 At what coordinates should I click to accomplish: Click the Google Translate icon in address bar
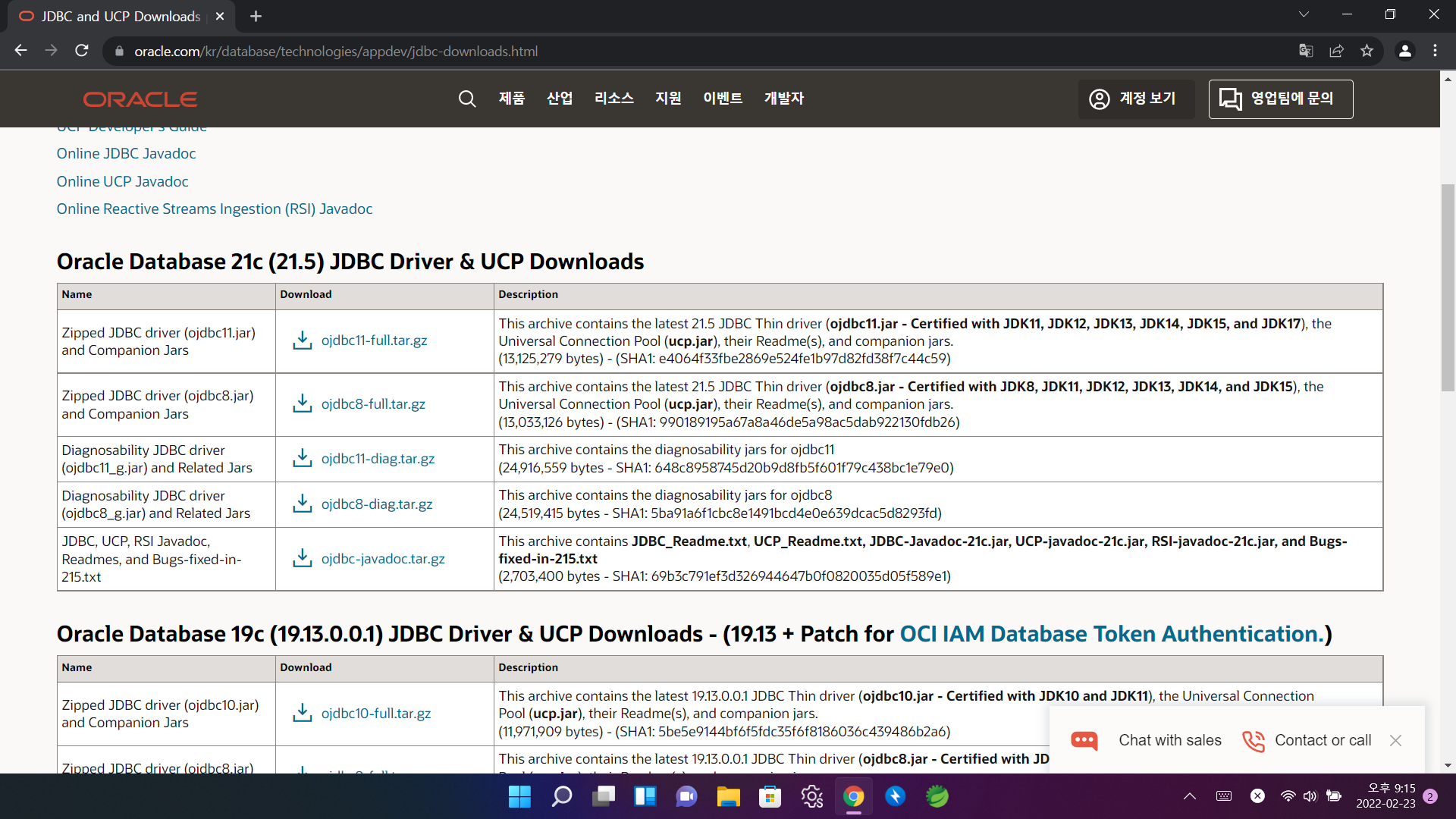pyautogui.click(x=1306, y=51)
